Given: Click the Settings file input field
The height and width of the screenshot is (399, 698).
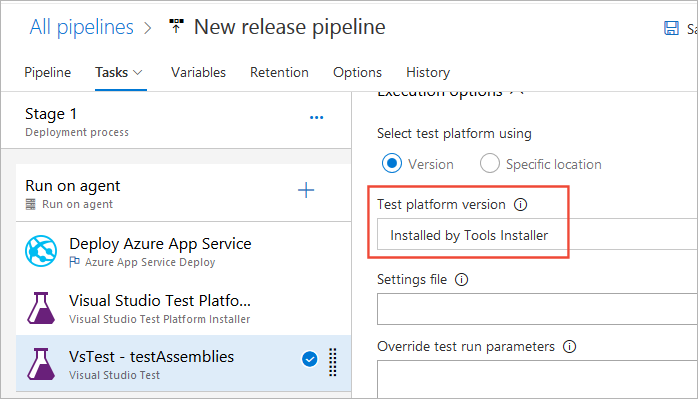Looking at the screenshot, I should click(537, 309).
